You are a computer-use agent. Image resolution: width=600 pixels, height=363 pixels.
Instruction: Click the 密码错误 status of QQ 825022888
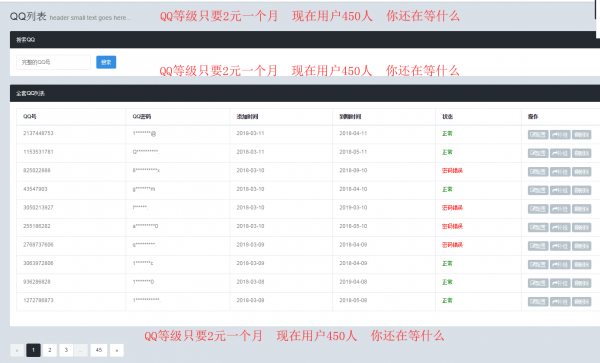[x=452, y=171]
